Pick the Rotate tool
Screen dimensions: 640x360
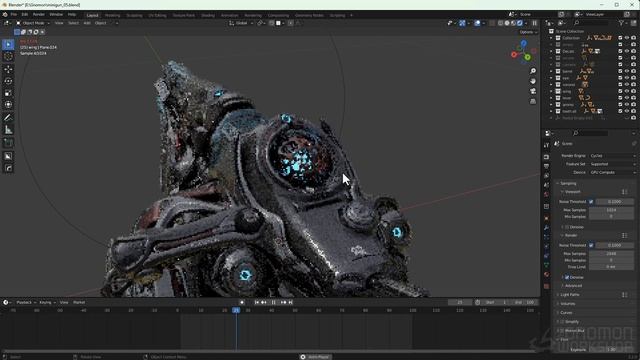pos(8,81)
